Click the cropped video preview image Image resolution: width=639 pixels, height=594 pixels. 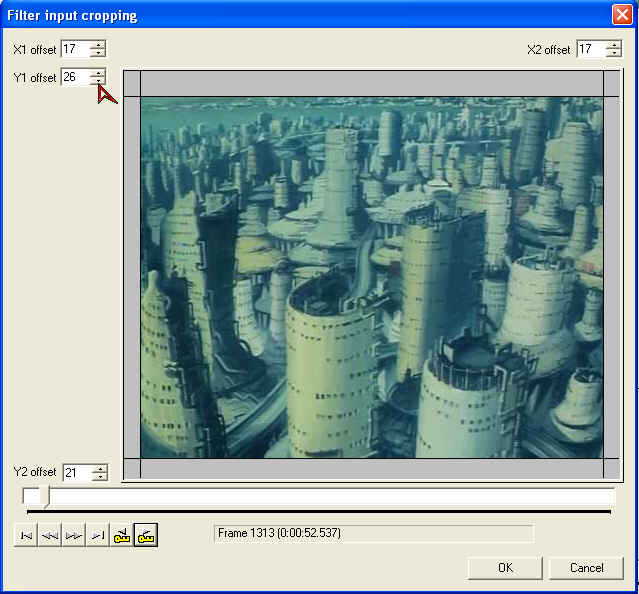point(372,277)
